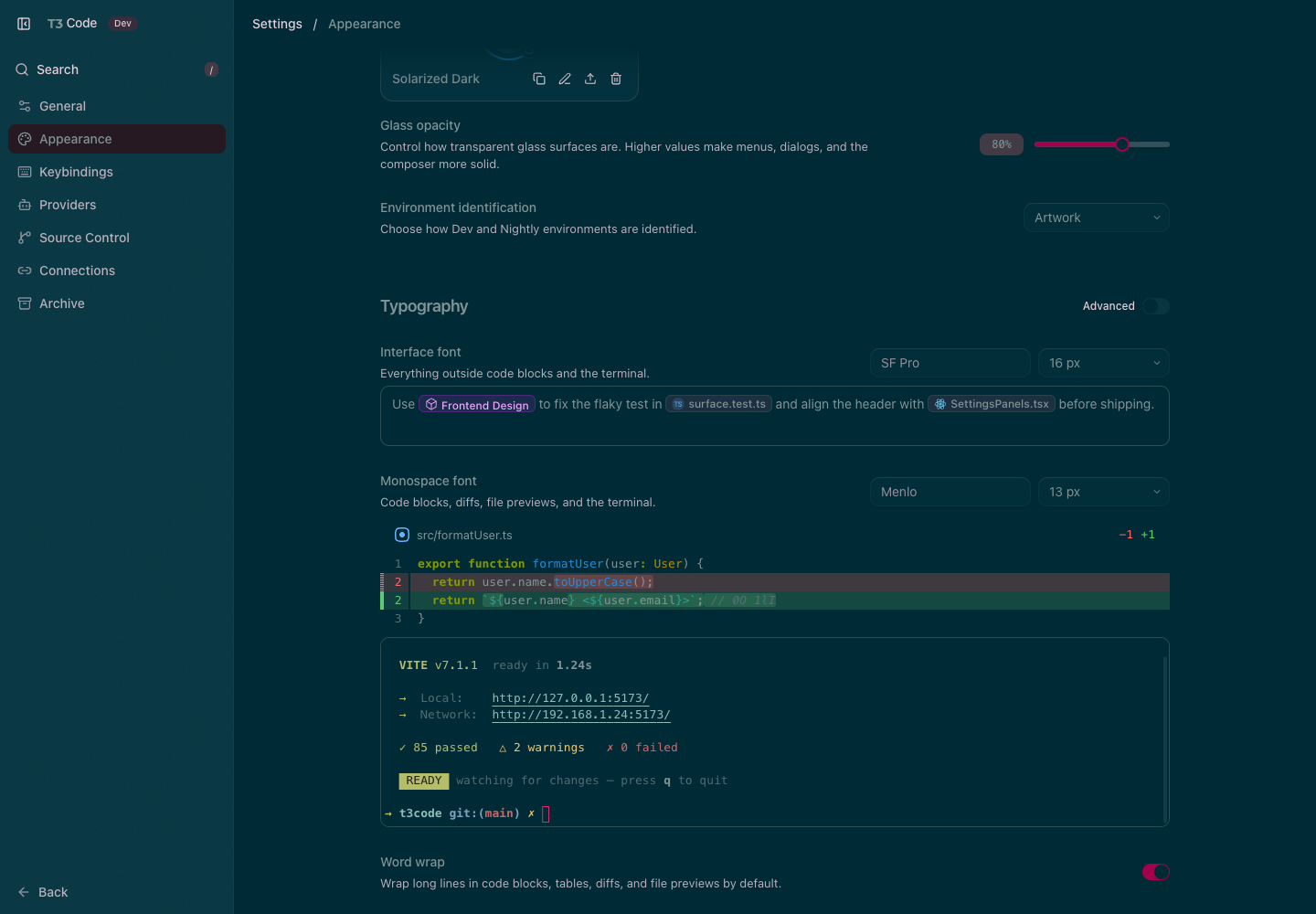Click the Dev environment badge
The width and height of the screenshot is (1316, 914).
coord(122,24)
